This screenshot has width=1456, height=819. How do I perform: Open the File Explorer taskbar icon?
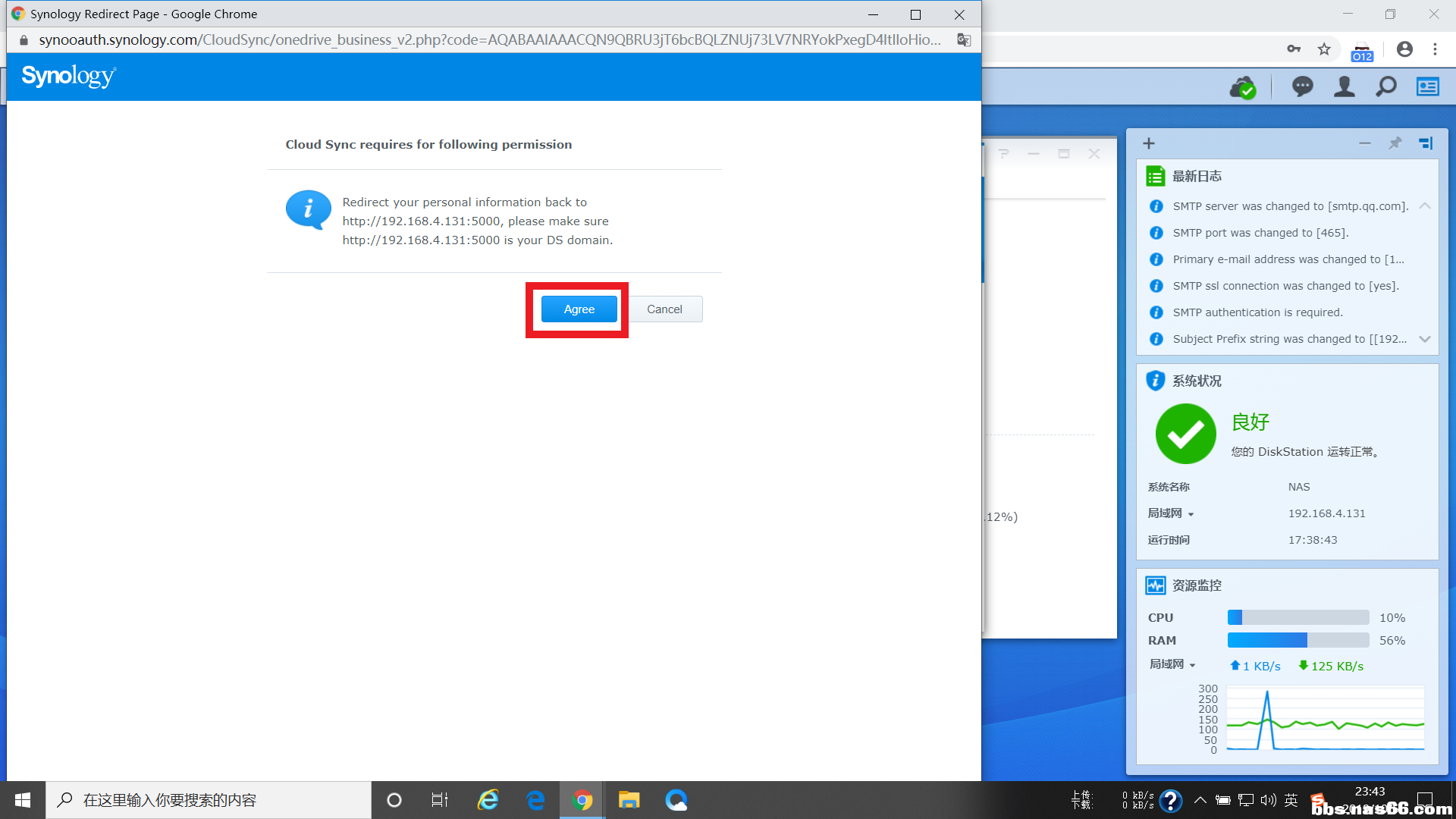[x=629, y=800]
